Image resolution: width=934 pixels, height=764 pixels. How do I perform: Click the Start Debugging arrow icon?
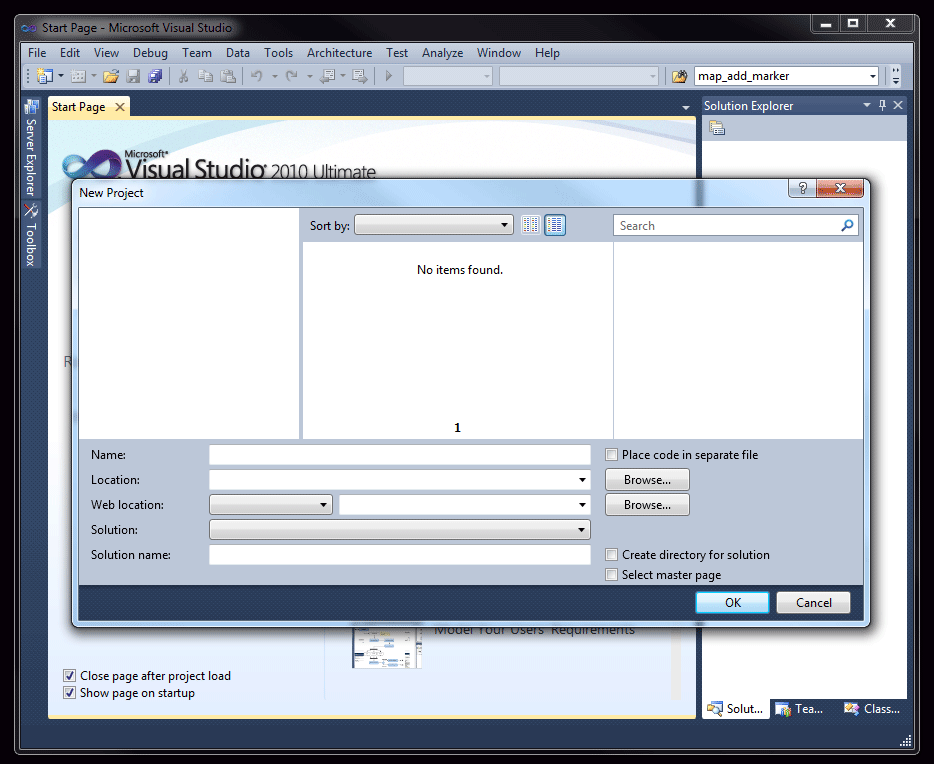pyautogui.click(x=388, y=76)
